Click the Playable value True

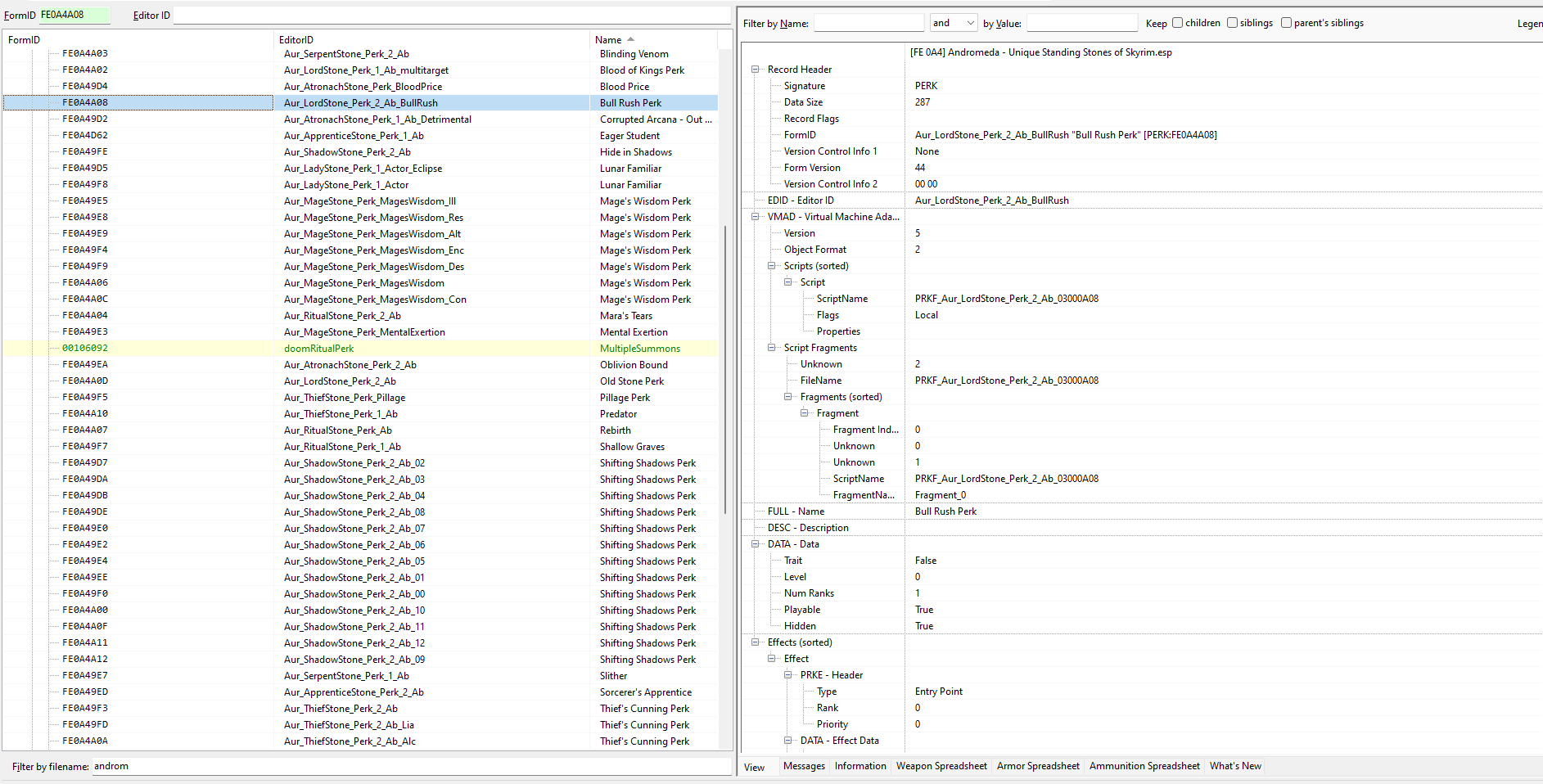[924, 610]
